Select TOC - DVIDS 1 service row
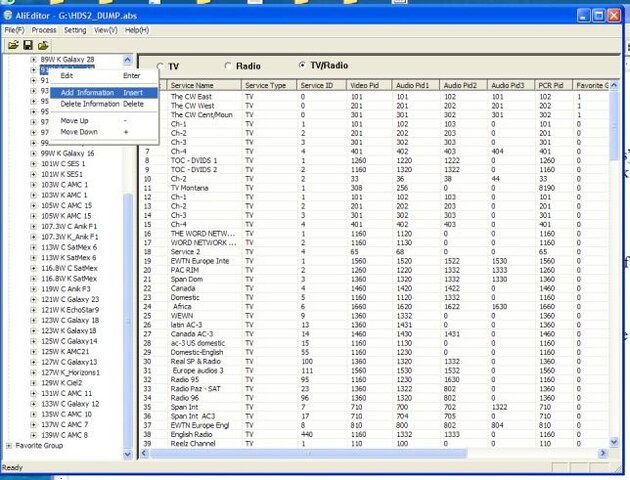Screen dimensions: 630x480 click(374, 160)
